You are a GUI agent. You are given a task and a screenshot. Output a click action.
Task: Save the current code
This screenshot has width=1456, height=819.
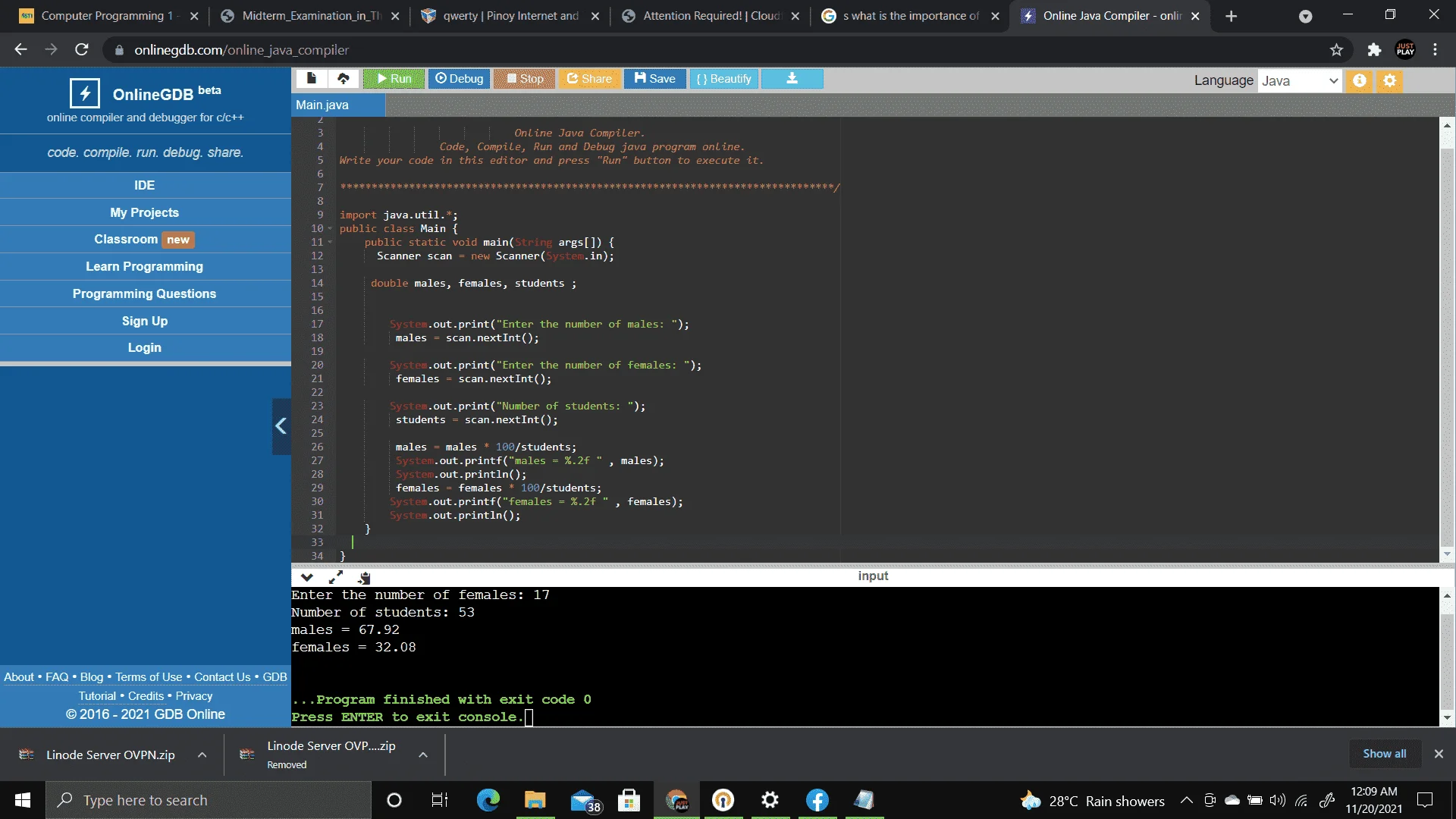pyautogui.click(x=655, y=78)
